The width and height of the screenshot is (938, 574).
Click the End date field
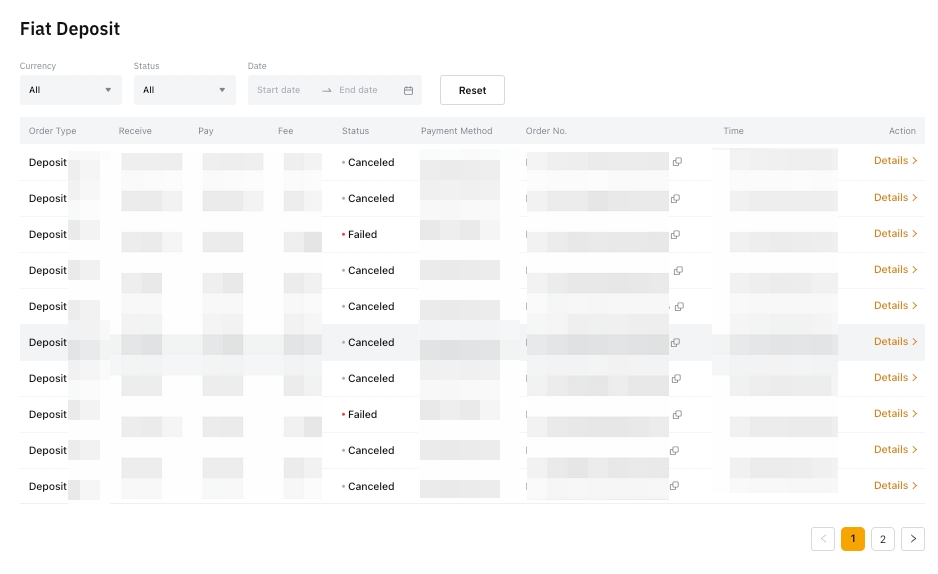point(359,91)
